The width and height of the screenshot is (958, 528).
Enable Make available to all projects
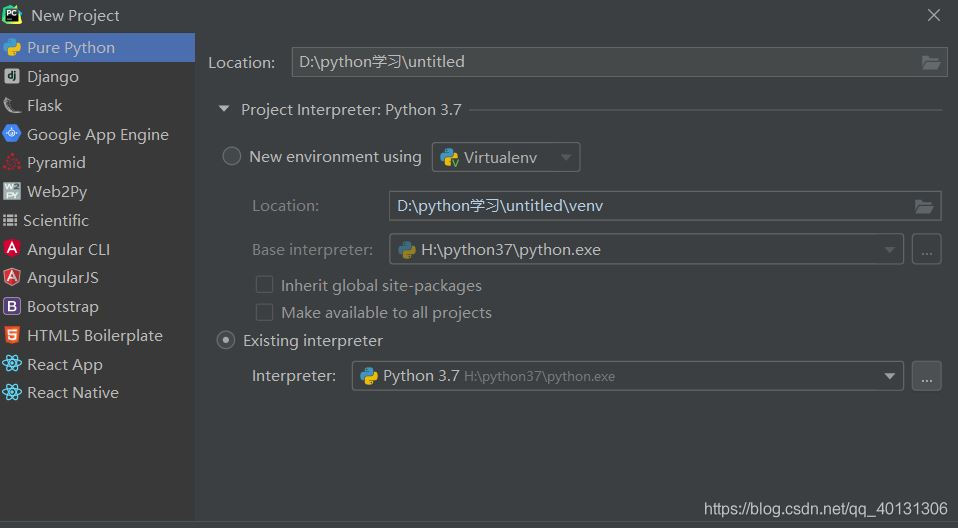point(264,312)
